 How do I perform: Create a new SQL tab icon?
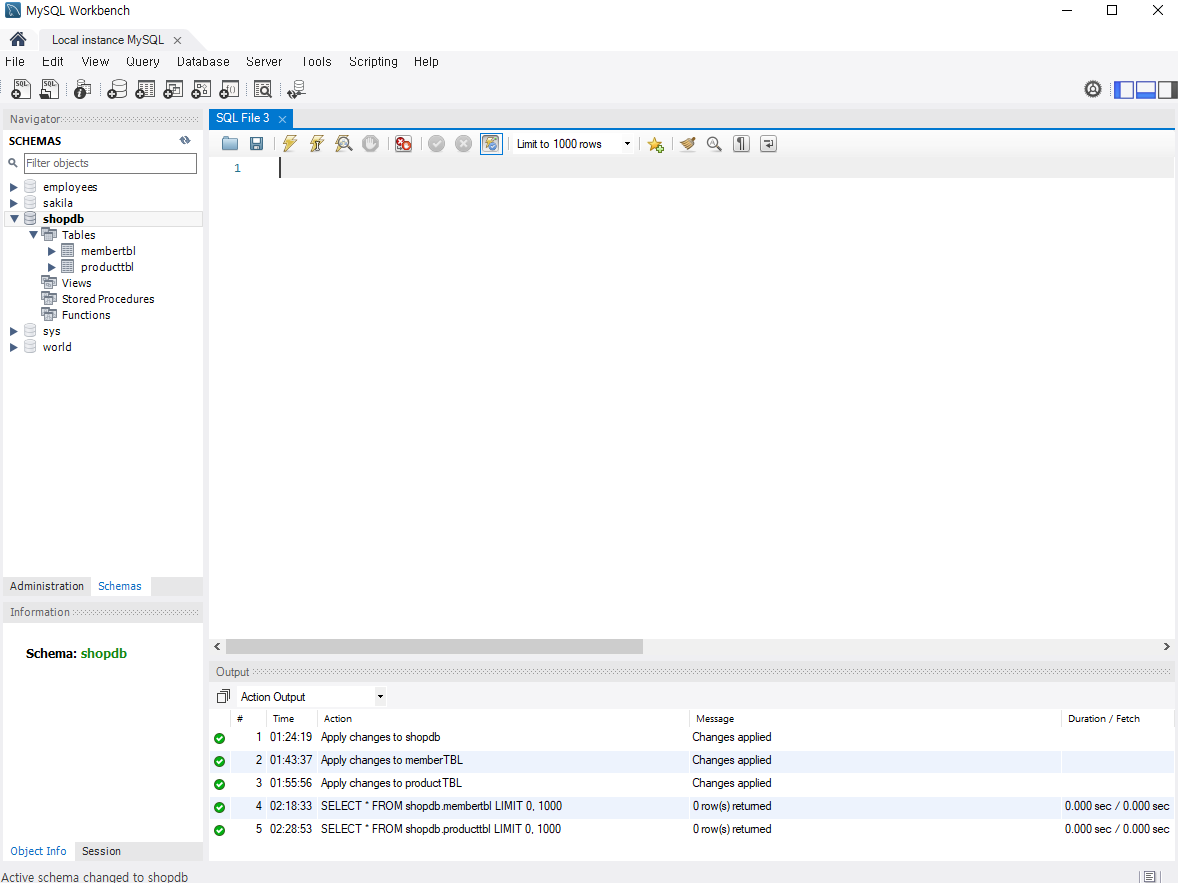point(21,89)
